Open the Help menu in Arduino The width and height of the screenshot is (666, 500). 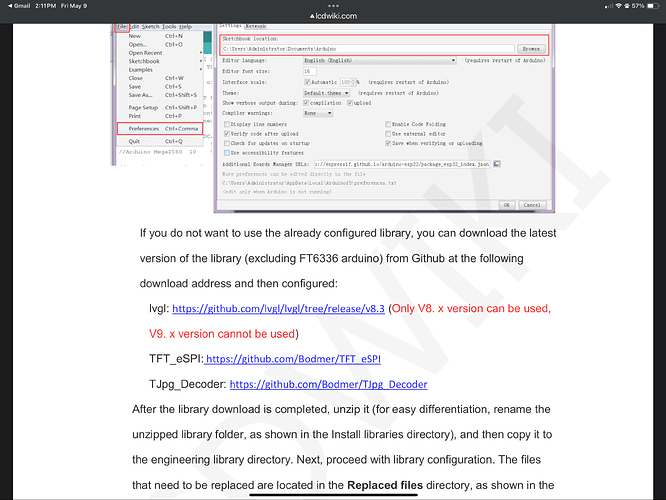pyautogui.click(x=185, y=27)
